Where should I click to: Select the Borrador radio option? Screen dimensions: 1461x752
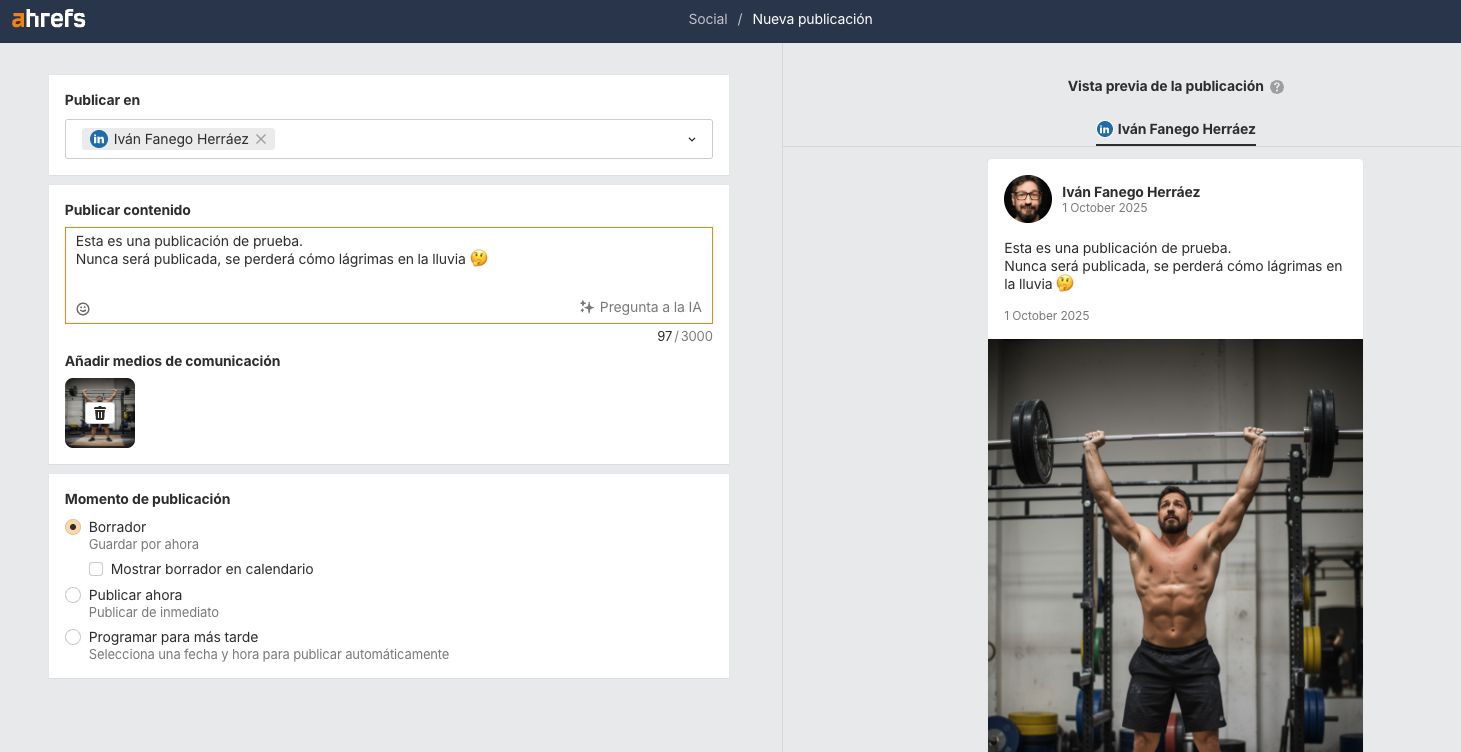pos(73,527)
